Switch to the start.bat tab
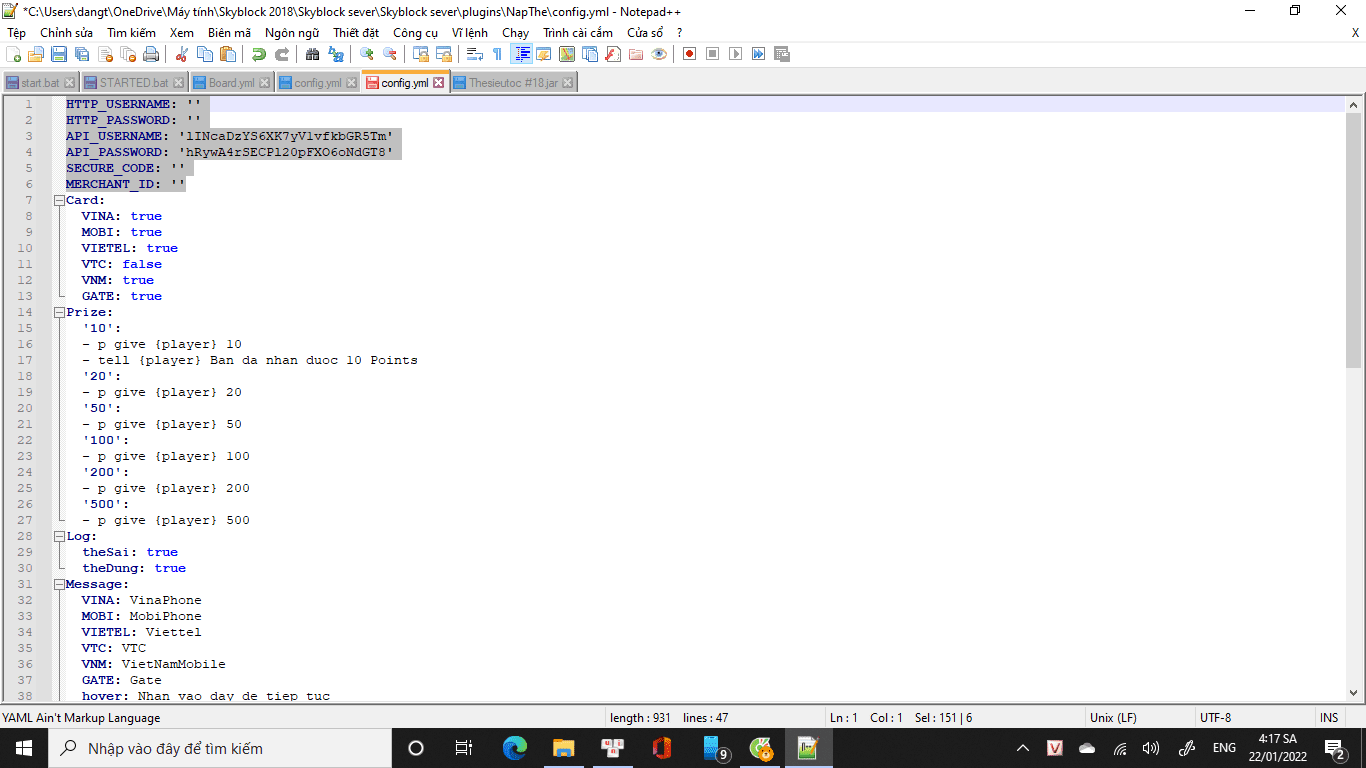Screen dimensions: 1366x768 point(40,83)
